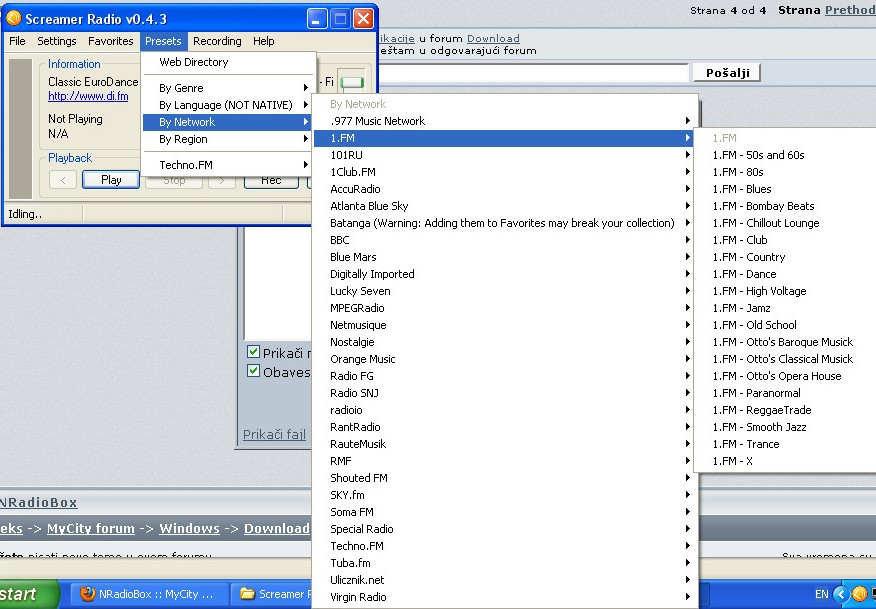Open the NRadioBox topic link

coord(39,502)
